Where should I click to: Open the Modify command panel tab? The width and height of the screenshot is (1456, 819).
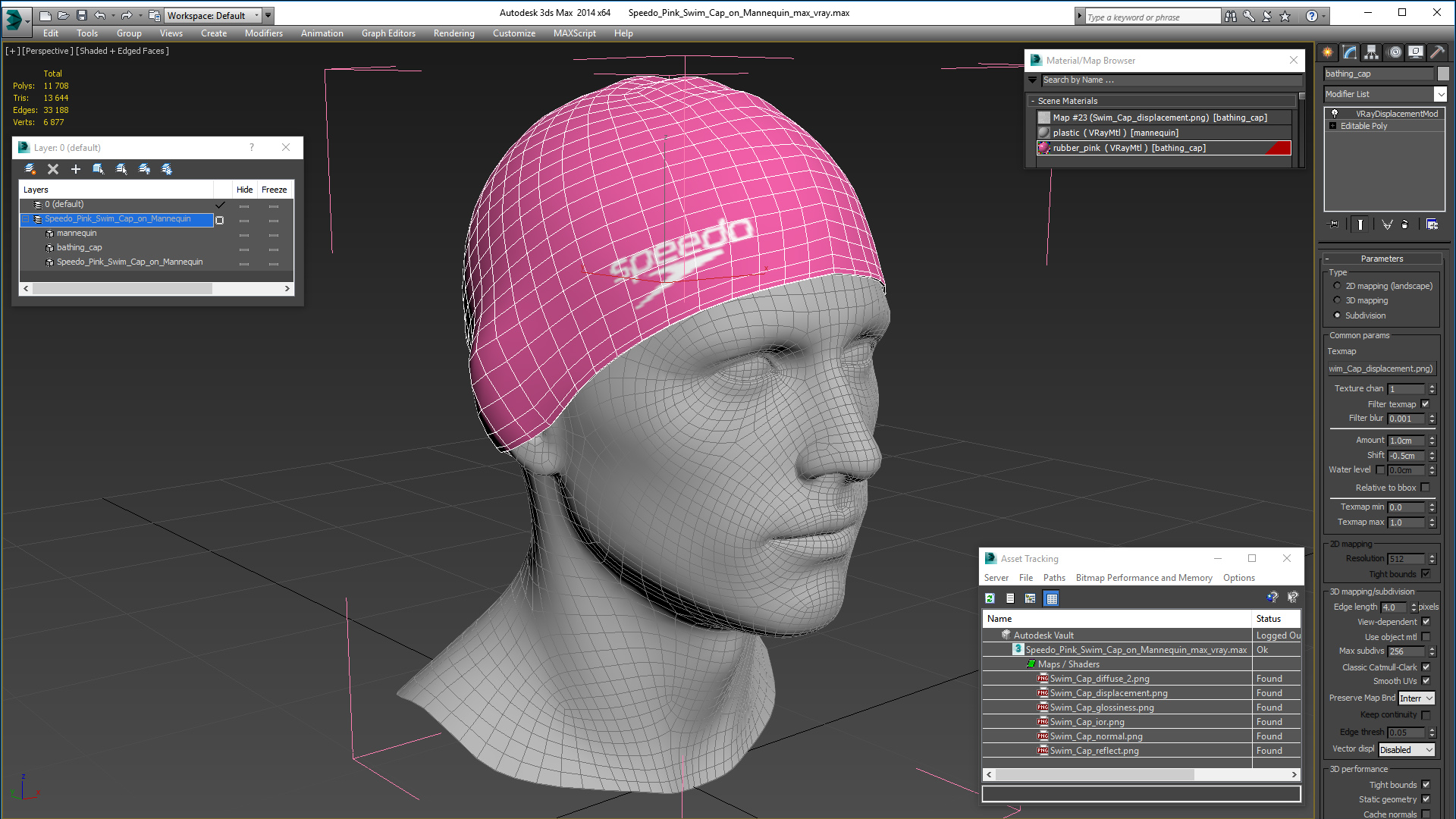pyautogui.click(x=1350, y=52)
